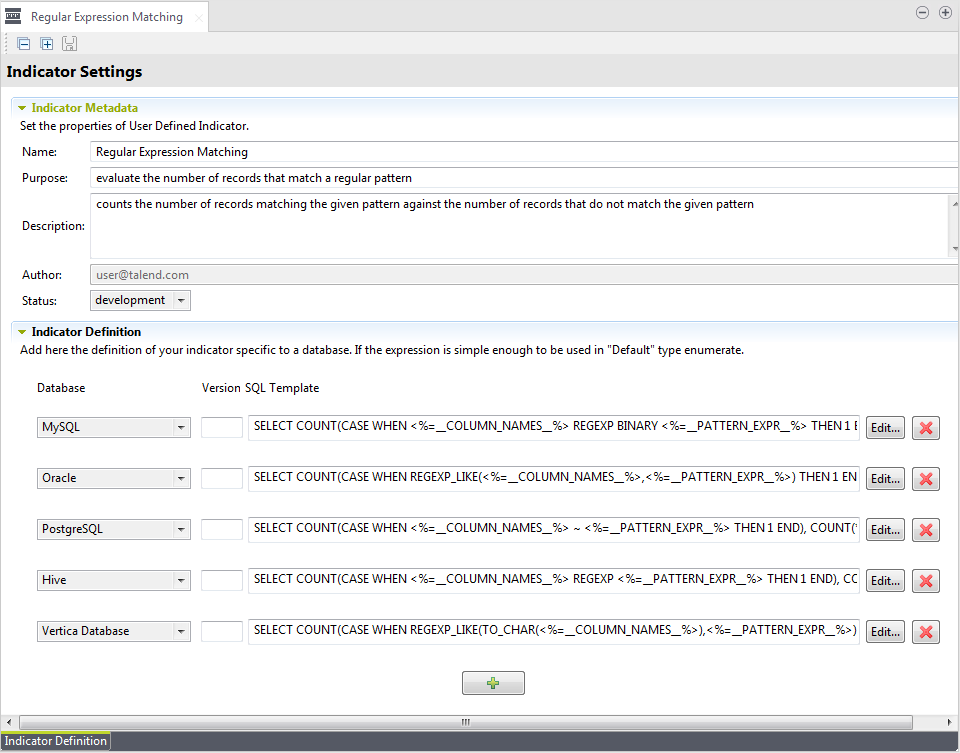Click the collapse all sections icon

[23, 43]
